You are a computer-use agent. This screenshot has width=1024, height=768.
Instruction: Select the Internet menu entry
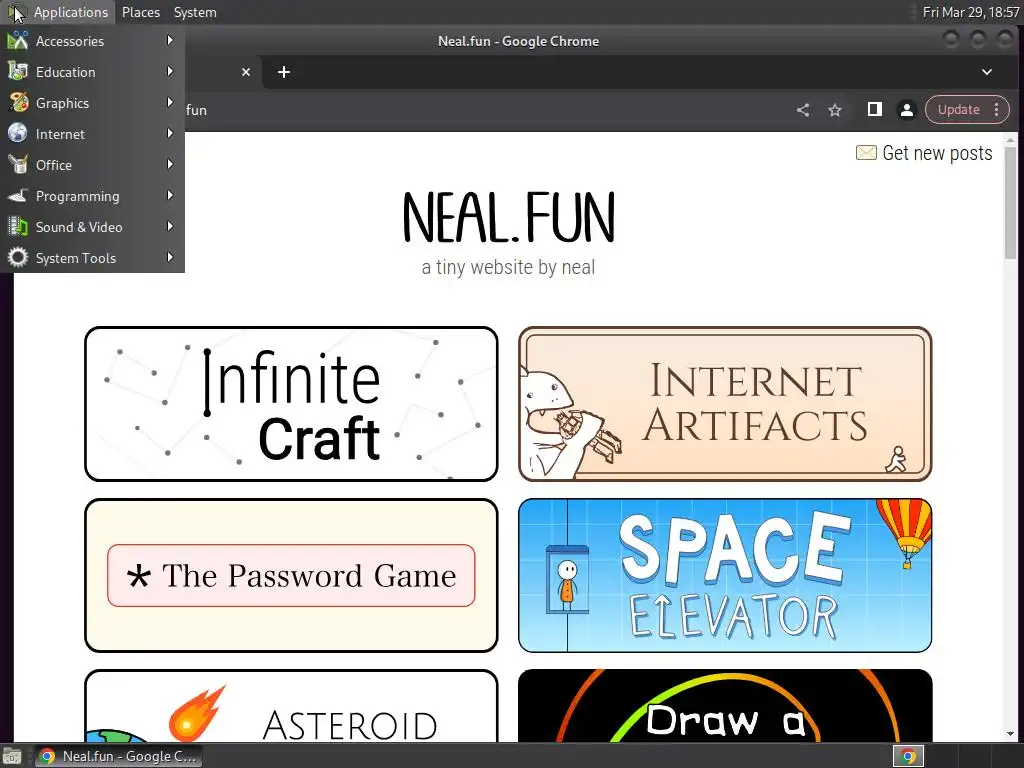[x=92, y=134]
